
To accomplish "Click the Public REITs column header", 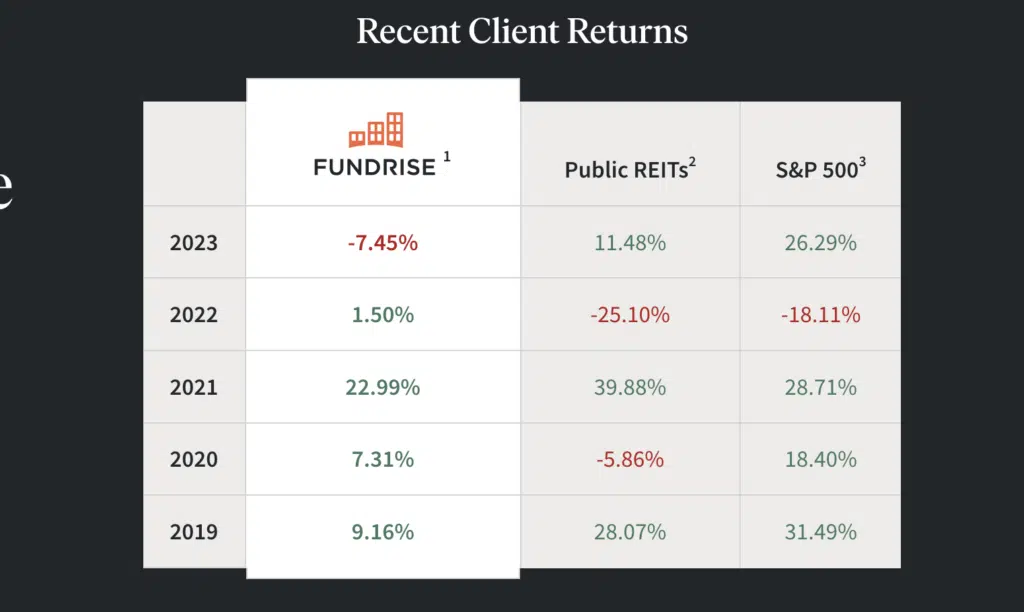I will coord(629,169).
